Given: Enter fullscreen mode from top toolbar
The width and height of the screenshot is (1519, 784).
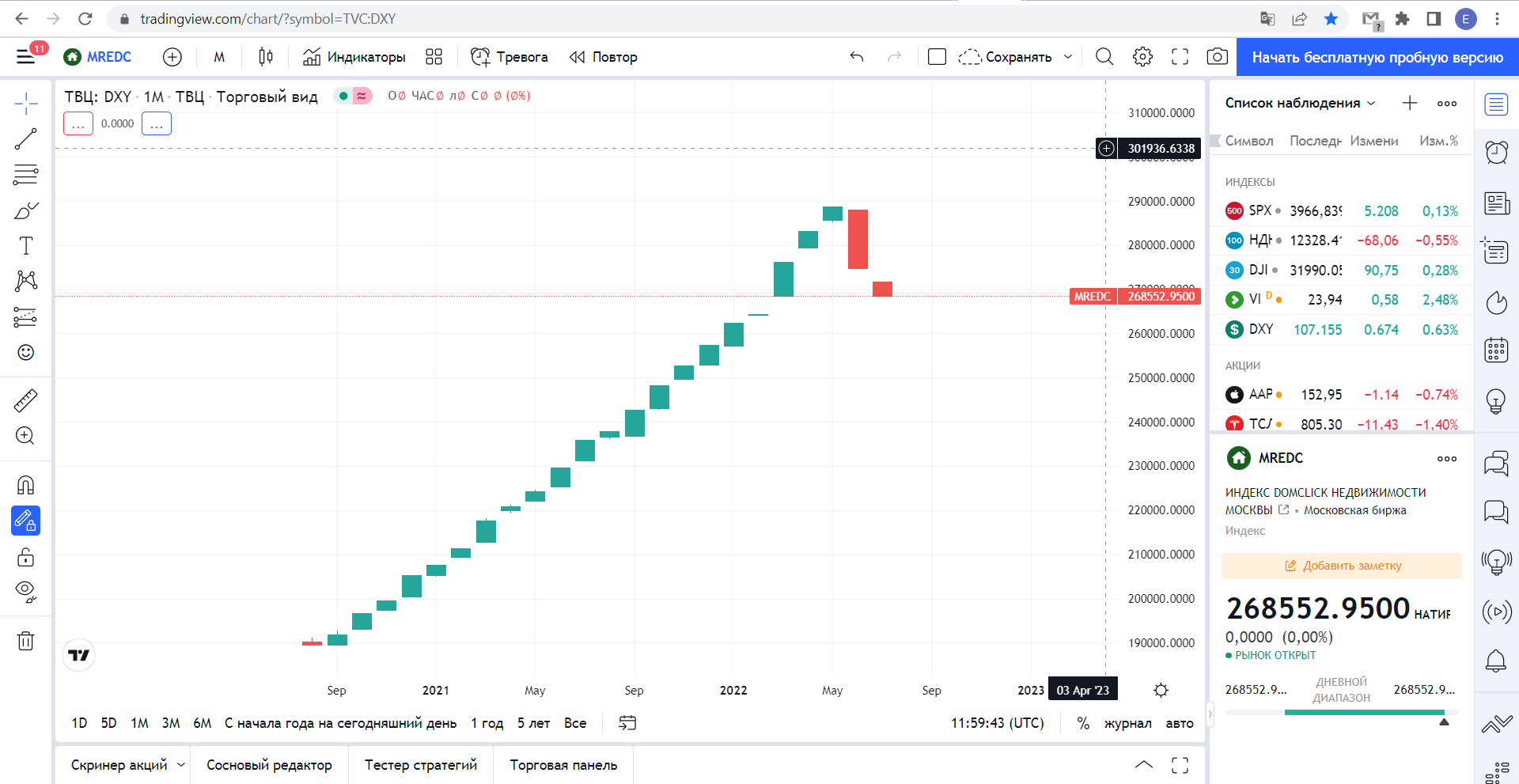Looking at the screenshot, I should click(1180, 57).
